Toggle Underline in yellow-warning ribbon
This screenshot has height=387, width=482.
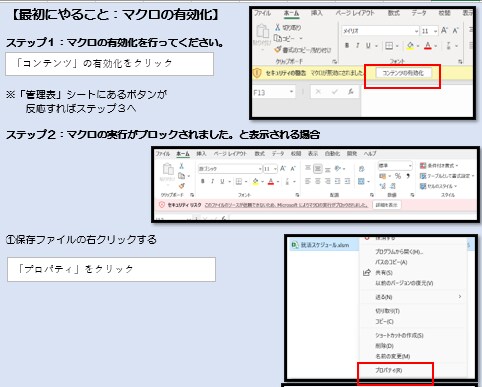point(368,46)
